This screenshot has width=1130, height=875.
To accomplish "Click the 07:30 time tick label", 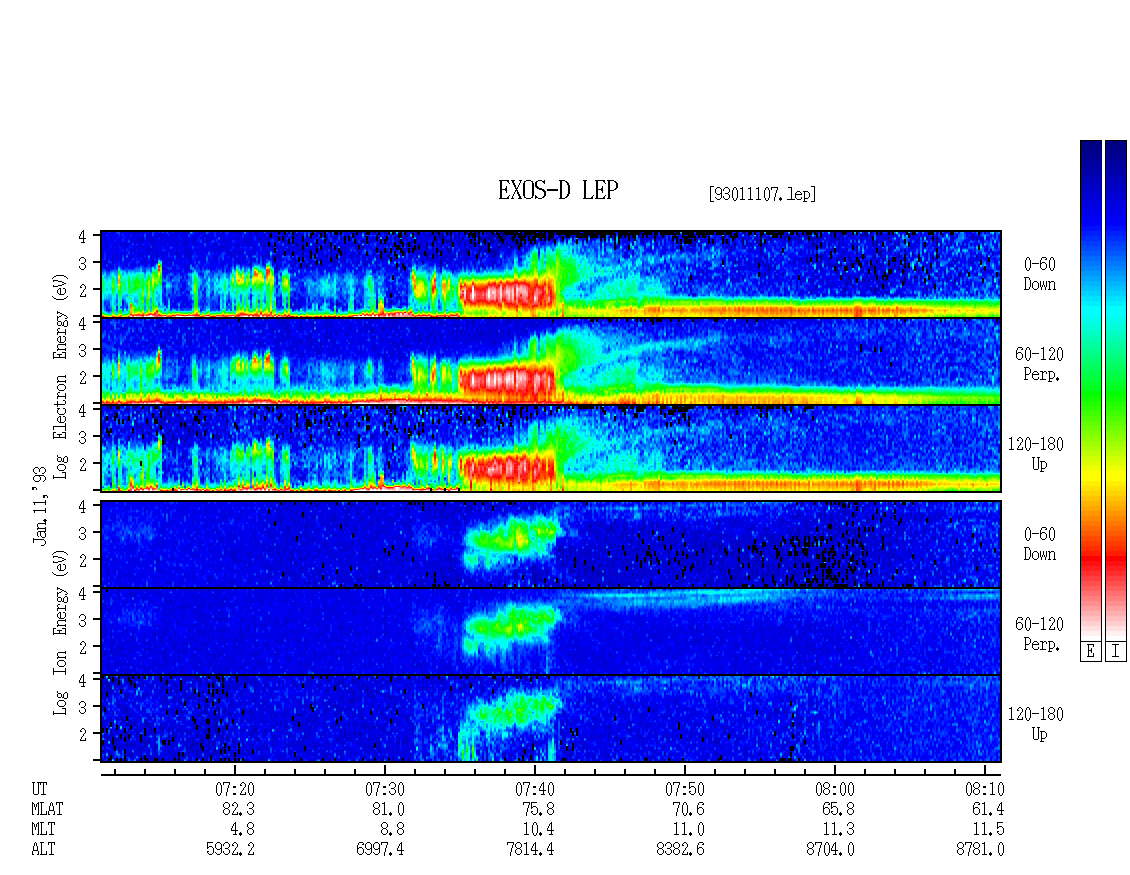I will click(385, 789).
